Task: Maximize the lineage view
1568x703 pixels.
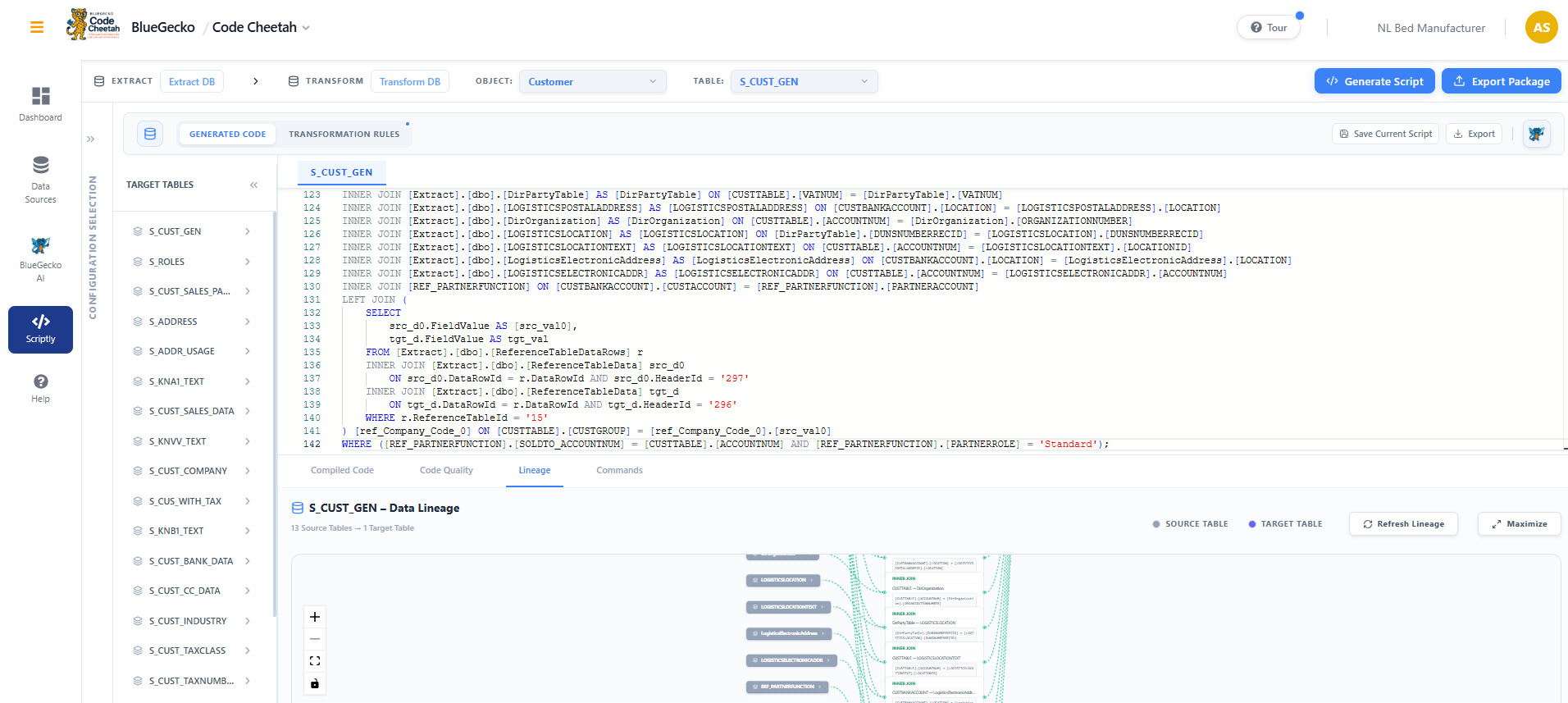Action: pyautogui.click(x=1519, y=523)
